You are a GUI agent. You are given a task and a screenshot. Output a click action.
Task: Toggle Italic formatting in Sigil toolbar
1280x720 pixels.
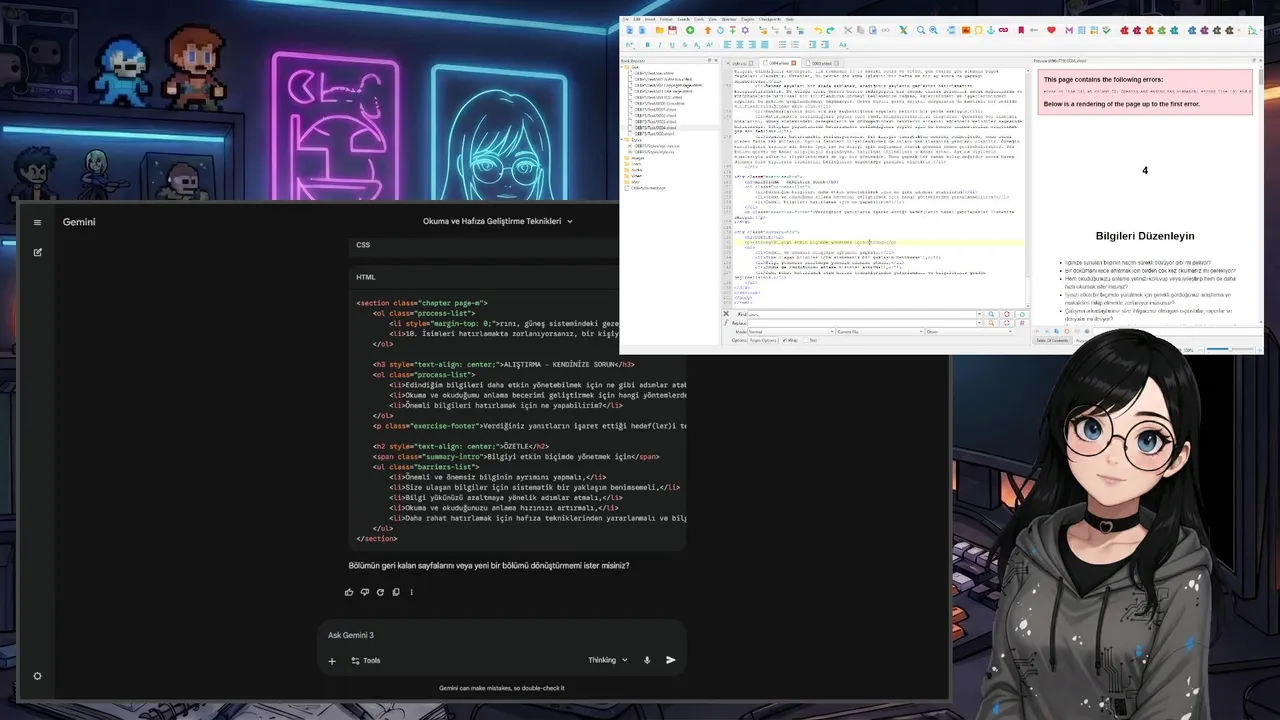(x=659, y=45)
